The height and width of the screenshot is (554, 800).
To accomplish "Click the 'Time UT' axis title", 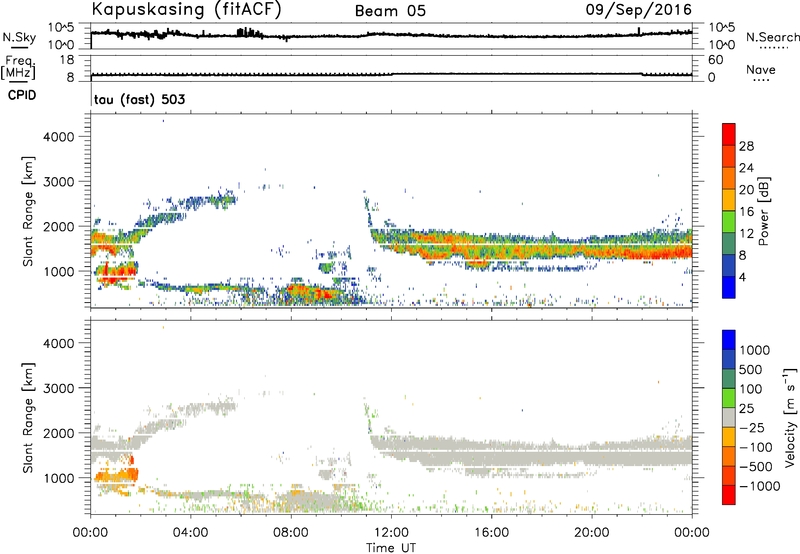I will click(x=391, y=548).
